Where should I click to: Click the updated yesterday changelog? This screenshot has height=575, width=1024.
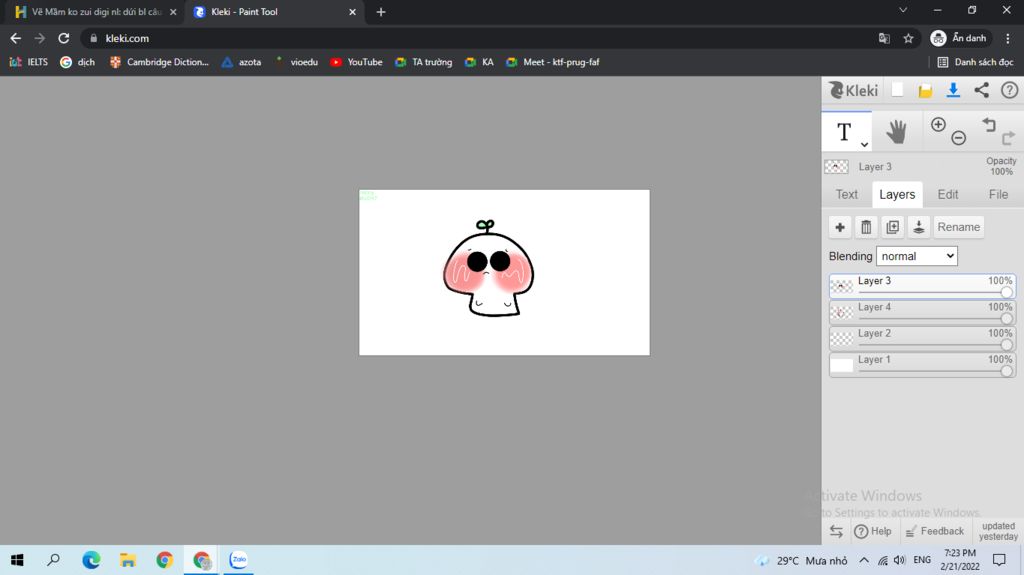998,531
